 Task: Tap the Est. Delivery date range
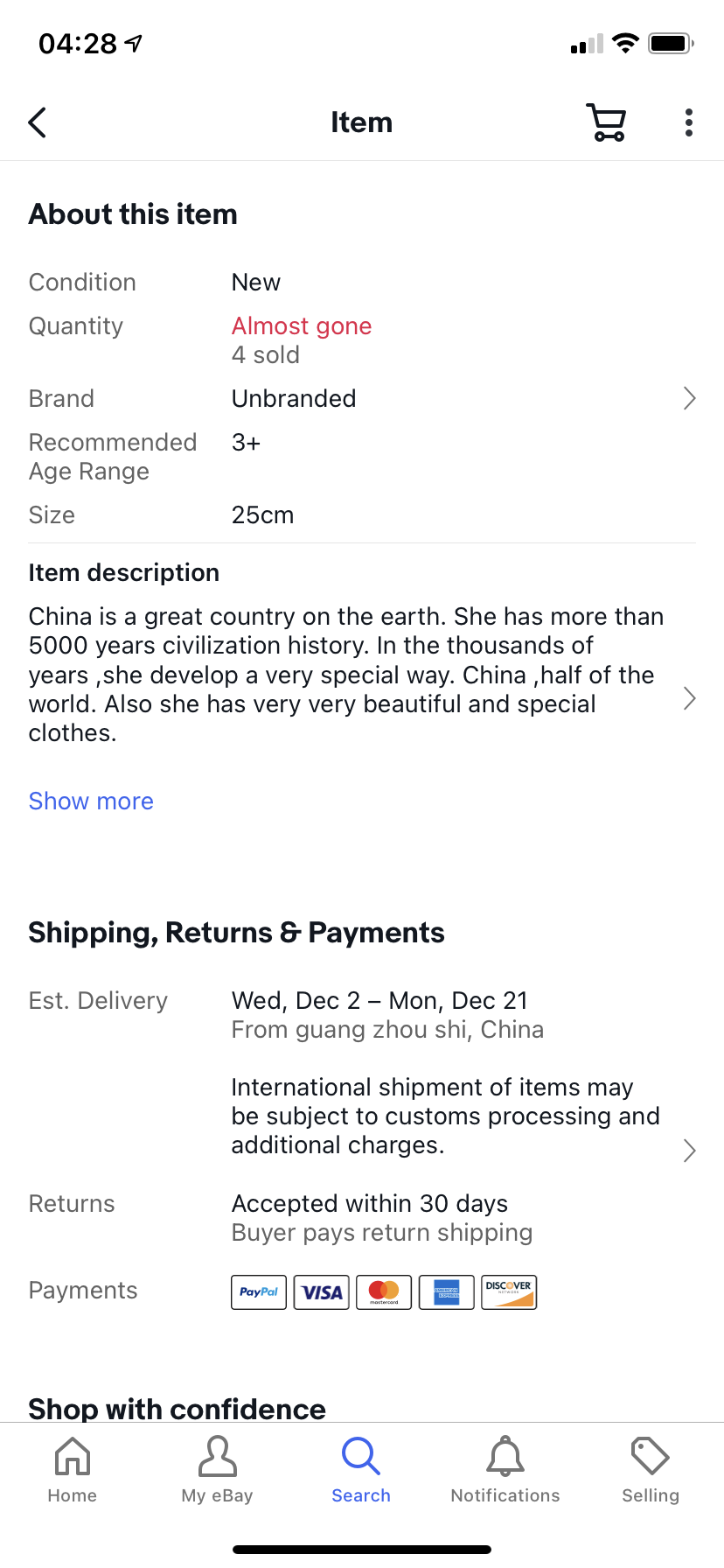pos(379,1001)
